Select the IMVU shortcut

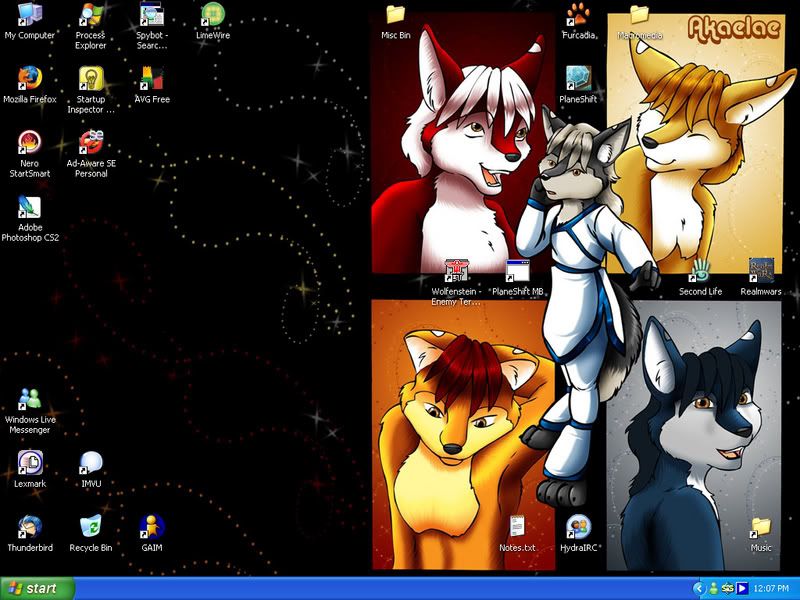point(91,470)
